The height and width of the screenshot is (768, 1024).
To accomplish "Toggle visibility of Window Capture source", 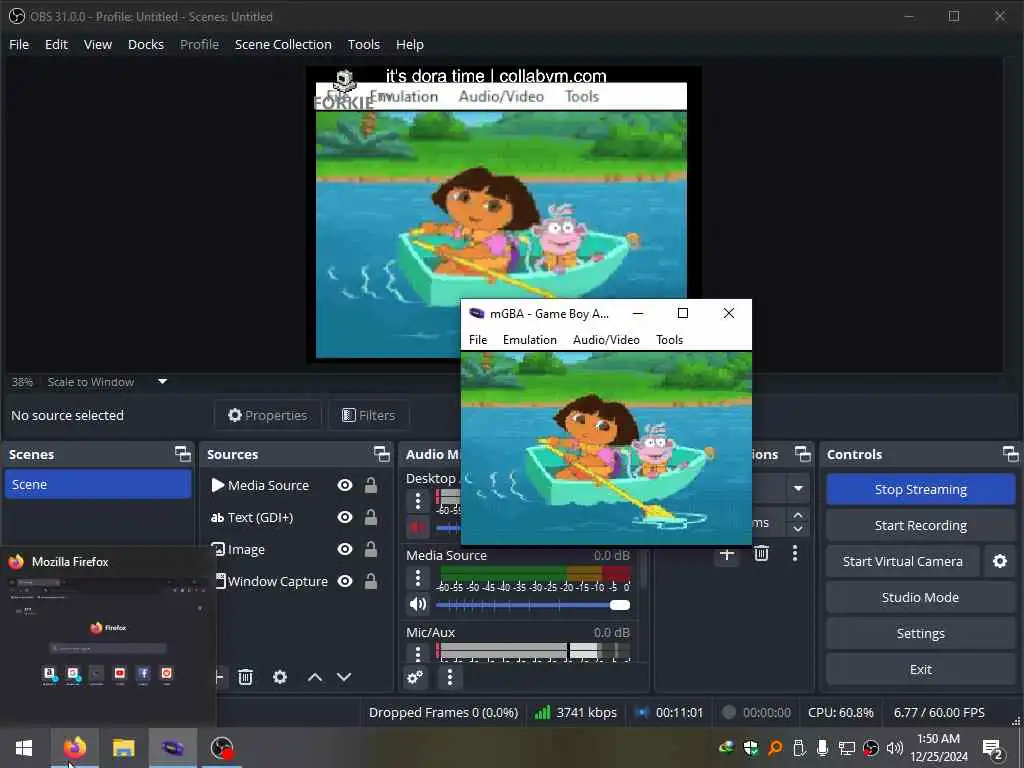I will pyautogui.click(x=345, y=581).
